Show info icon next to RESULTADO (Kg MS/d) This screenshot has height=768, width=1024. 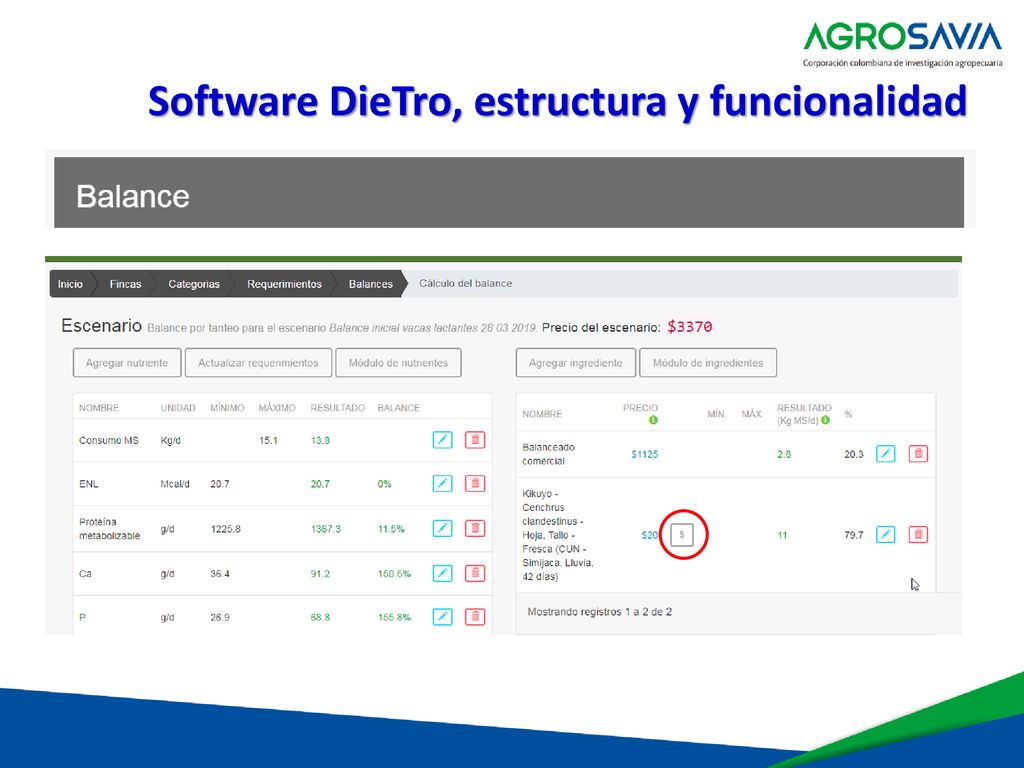[x=825, y=420]
